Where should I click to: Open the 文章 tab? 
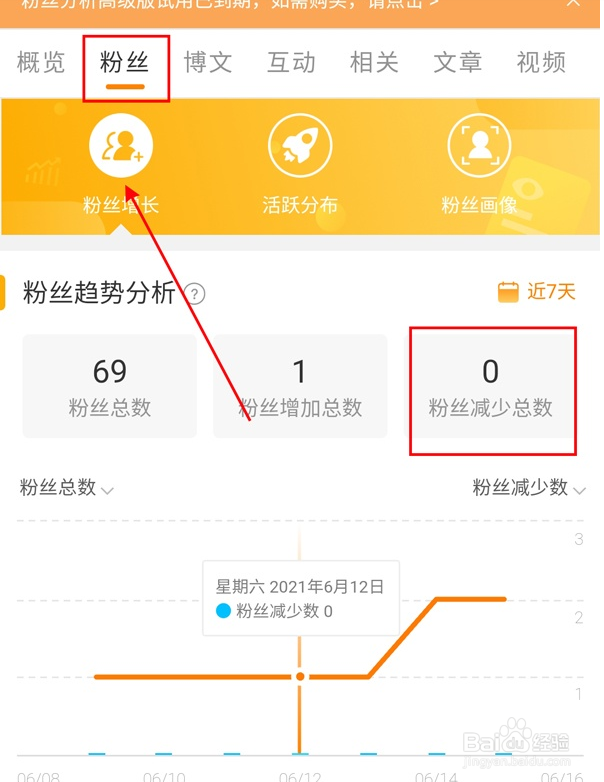tap(458, 63)
